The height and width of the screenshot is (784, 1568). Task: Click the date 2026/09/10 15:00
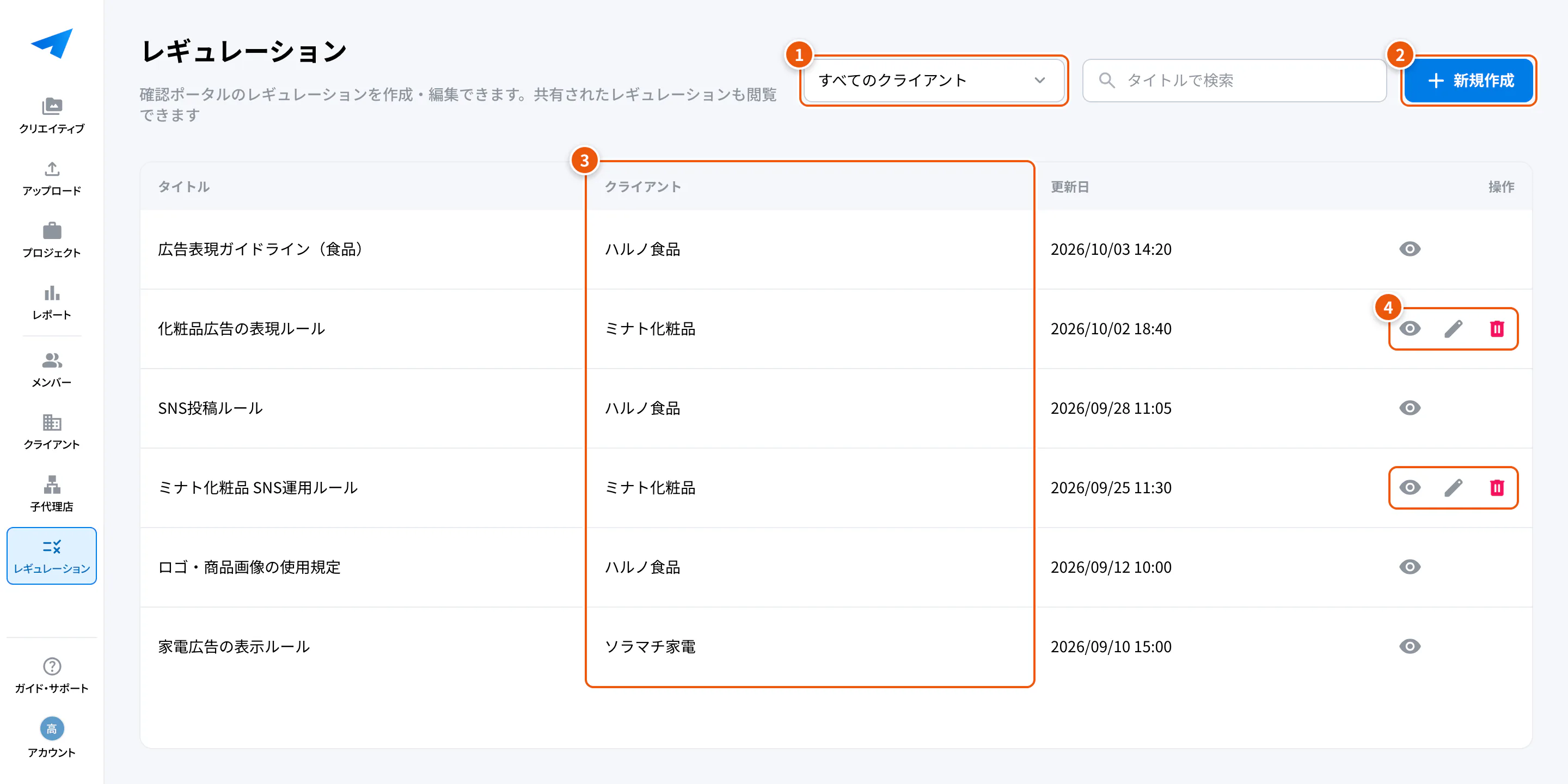[x=1111, y=646]
